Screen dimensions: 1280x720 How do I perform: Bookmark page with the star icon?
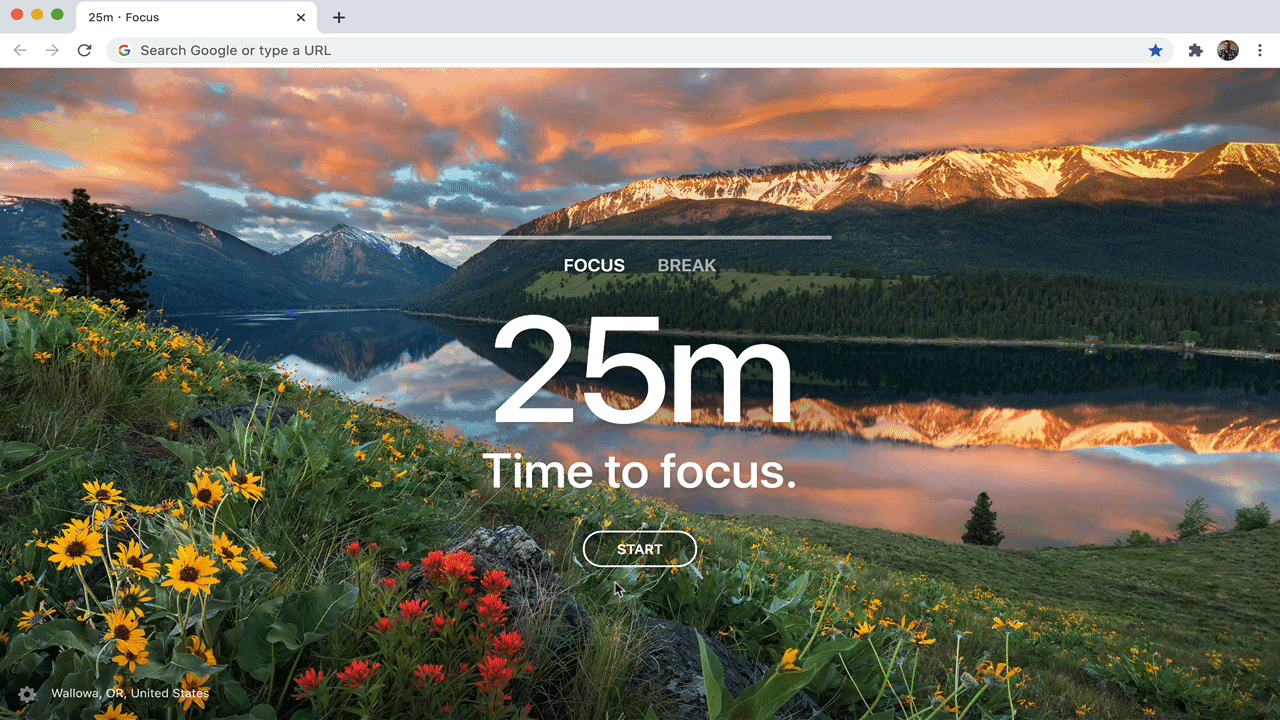click(x=1156, y=50)
